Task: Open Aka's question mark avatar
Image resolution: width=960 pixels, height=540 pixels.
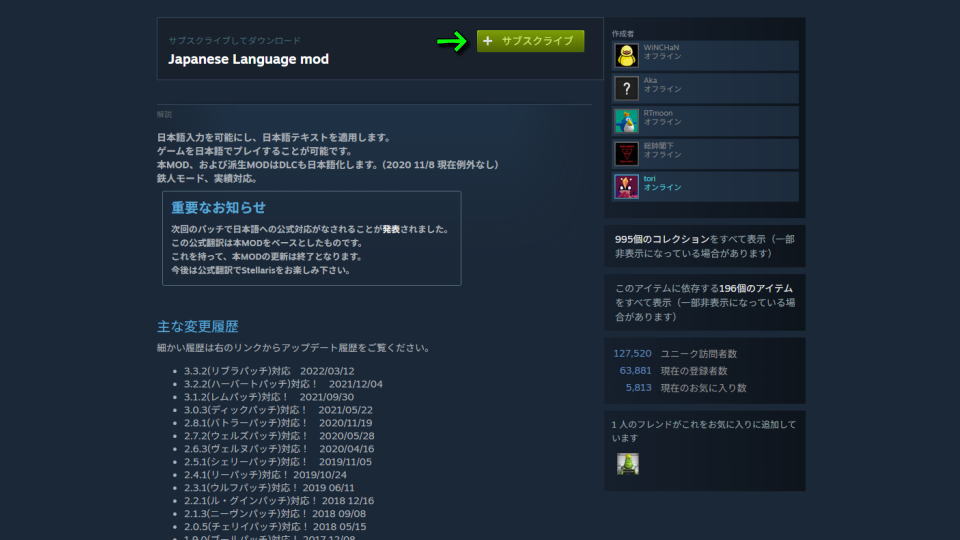Action: (626, 89)
